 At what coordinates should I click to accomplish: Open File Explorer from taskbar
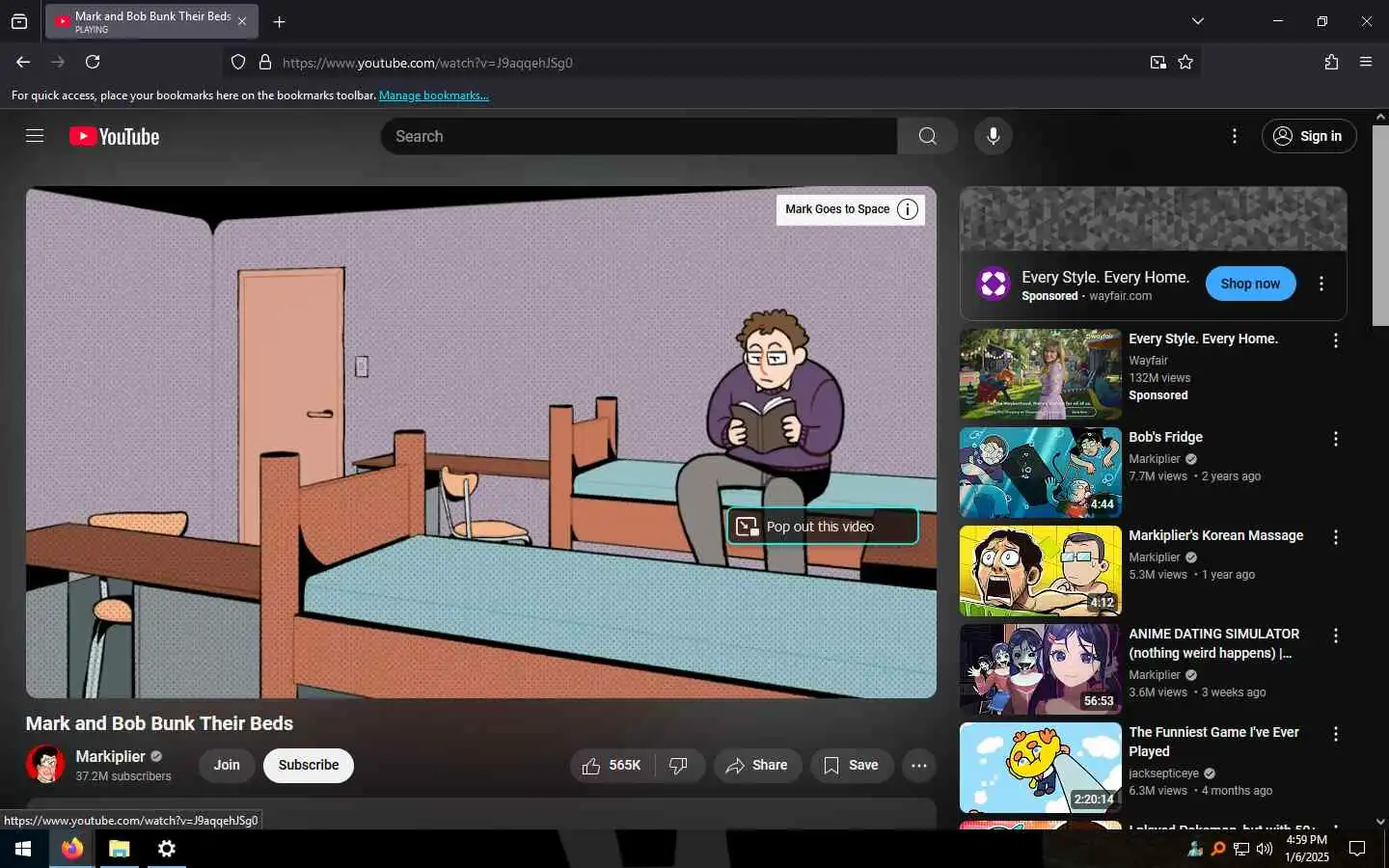[119, 849]
